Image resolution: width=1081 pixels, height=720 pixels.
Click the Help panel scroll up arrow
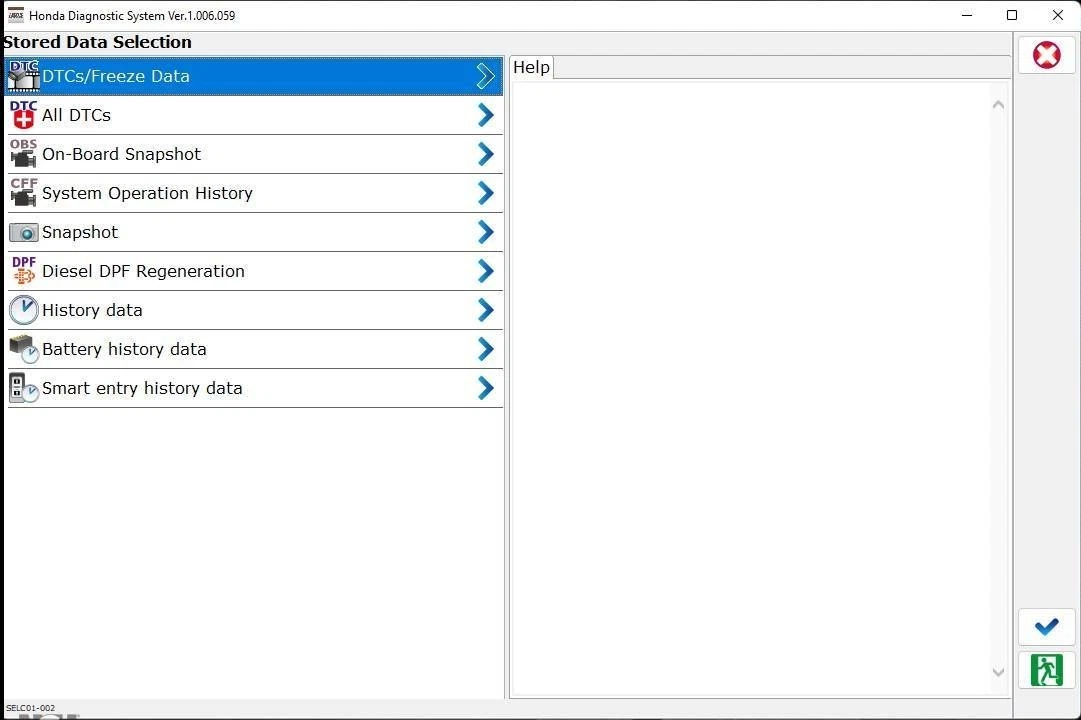point(998,105)
